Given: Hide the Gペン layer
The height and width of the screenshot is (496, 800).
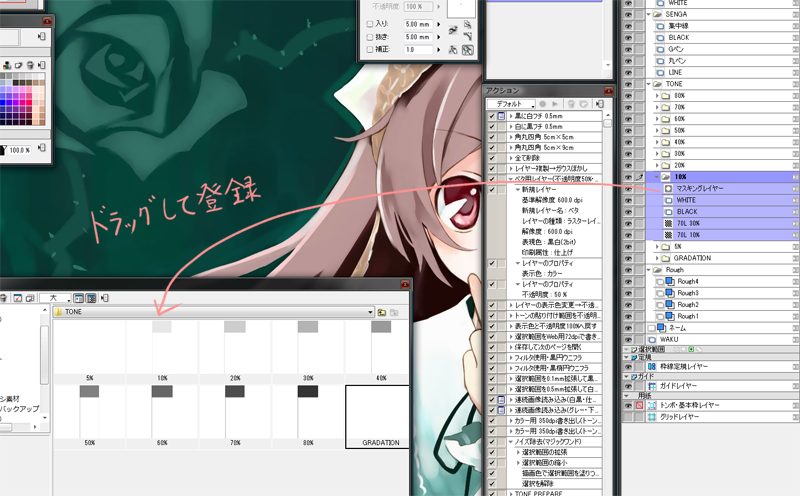Looking at the screenshot, I should 628,49.
